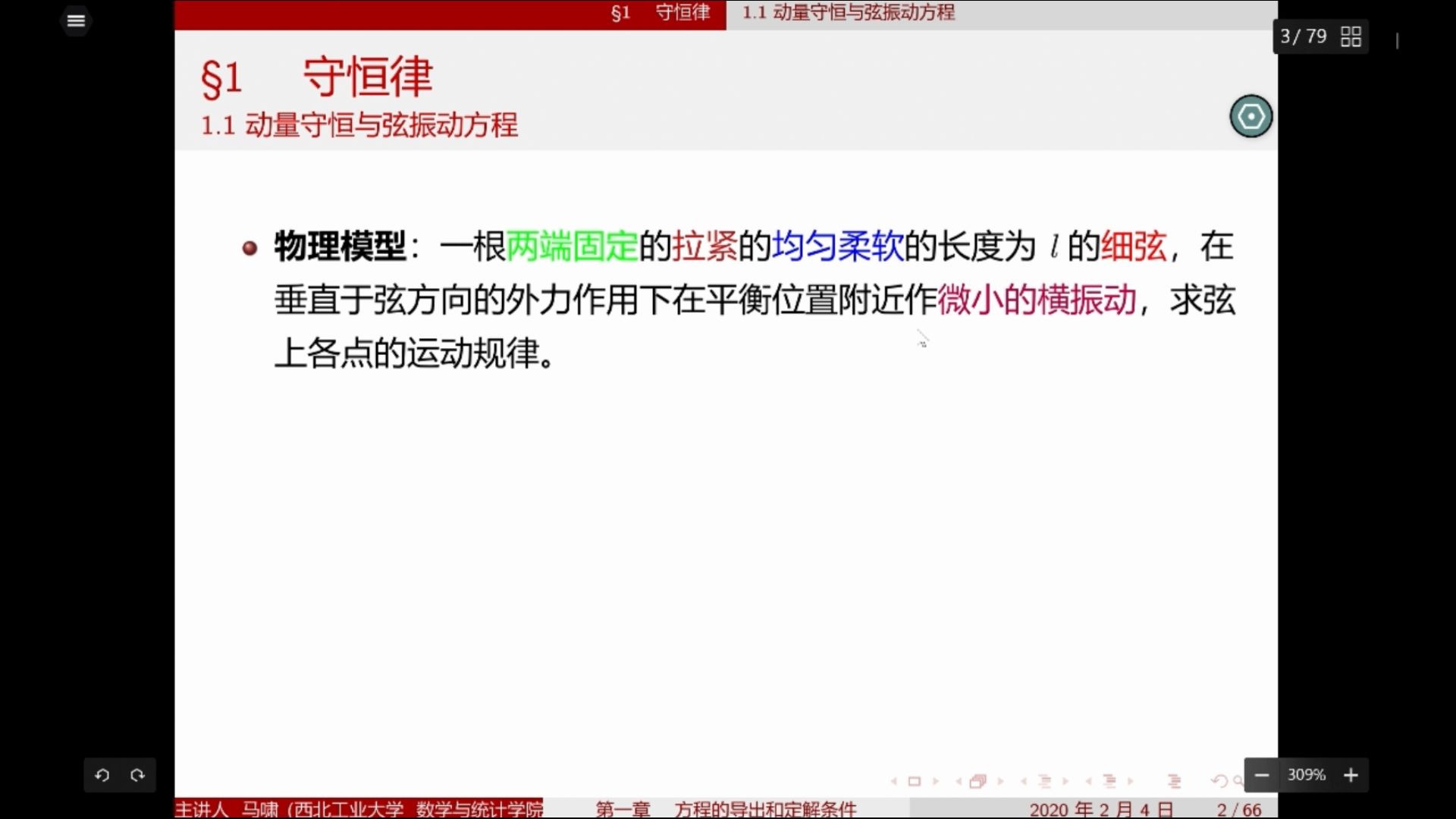Click the redo arrow at bottom left
Image resolution: width=1456 pixels, height=819 pixels.
pyautogui.click(x=138, y=775)
